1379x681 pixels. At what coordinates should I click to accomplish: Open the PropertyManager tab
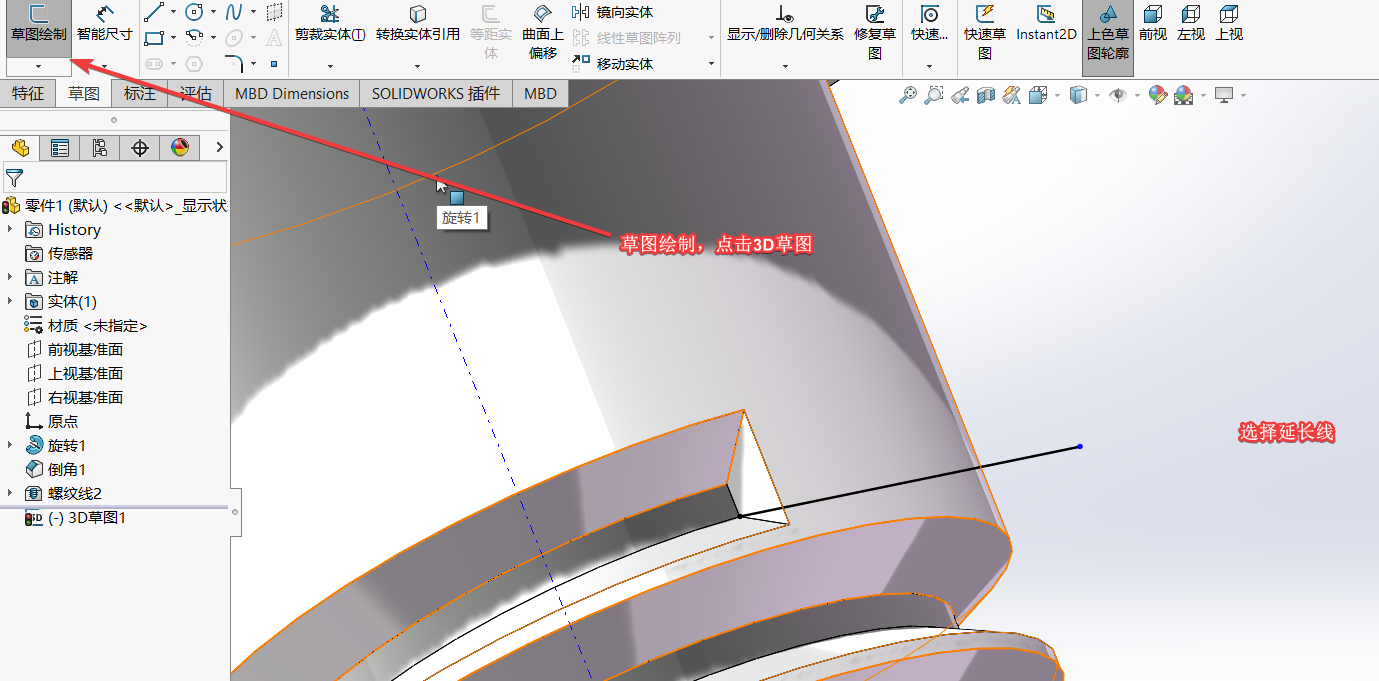pyautogui.click(x=60, y=148)
